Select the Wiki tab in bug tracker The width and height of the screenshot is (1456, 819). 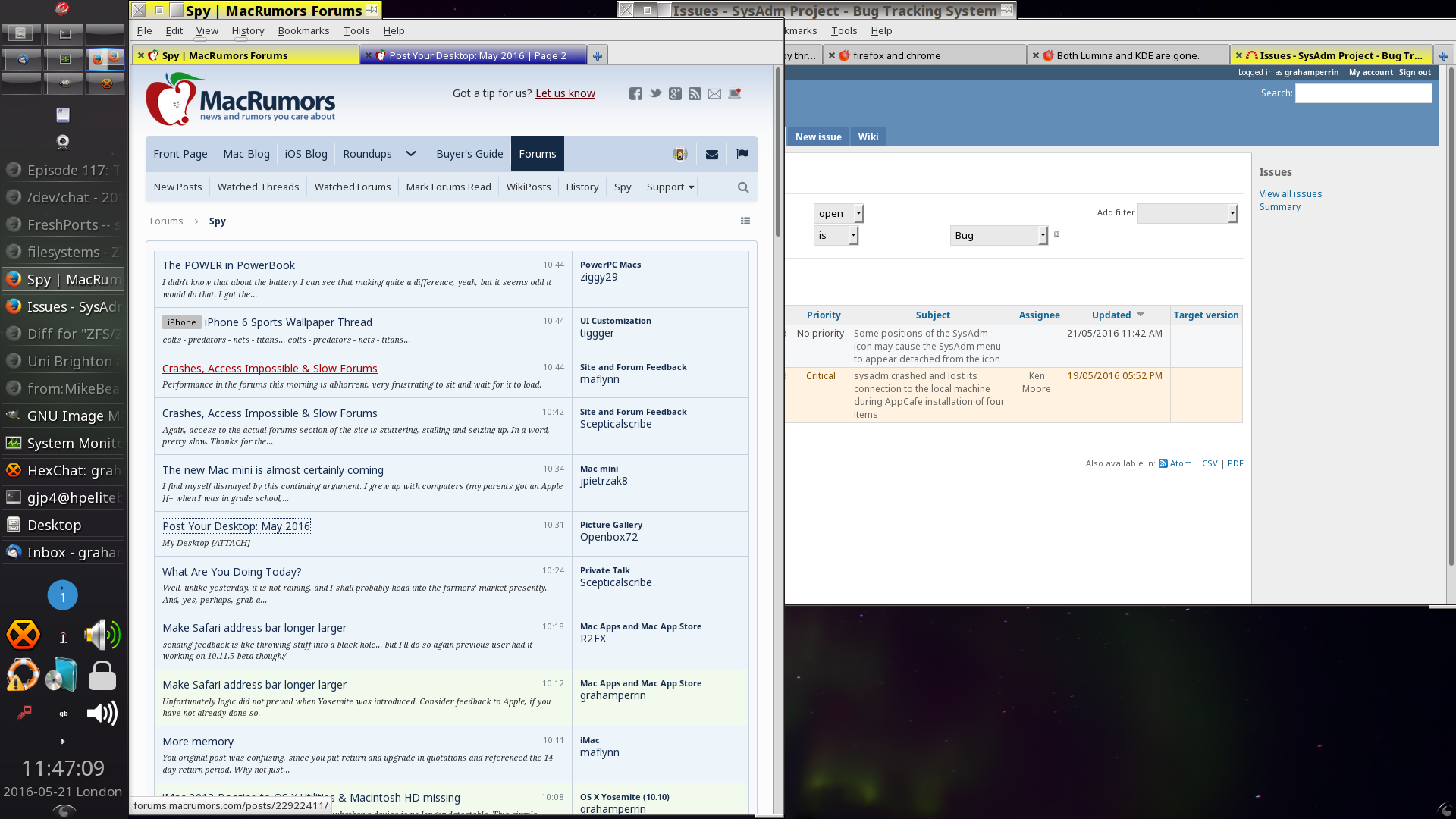pyautogui.click(x=868, y=137)
